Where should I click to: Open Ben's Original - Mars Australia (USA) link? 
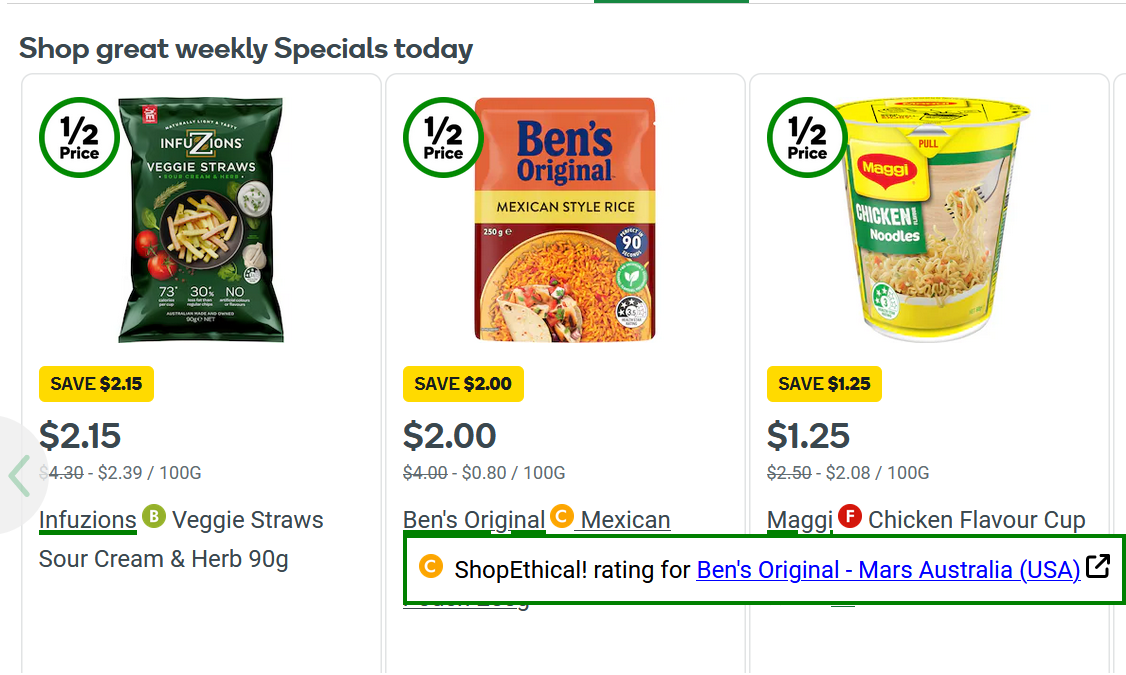pyautogui.click(x=887, y=570)
